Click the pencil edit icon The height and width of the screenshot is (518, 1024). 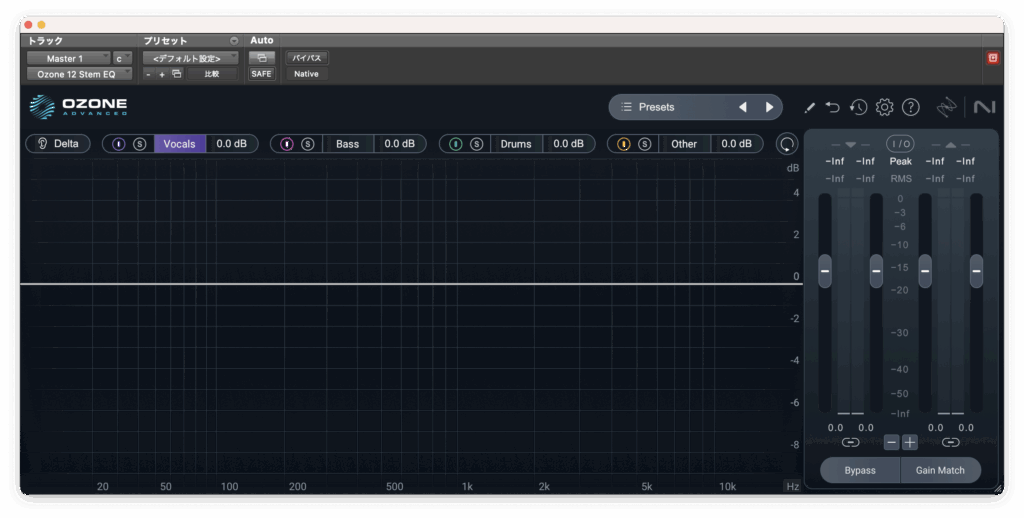[809, 107]
